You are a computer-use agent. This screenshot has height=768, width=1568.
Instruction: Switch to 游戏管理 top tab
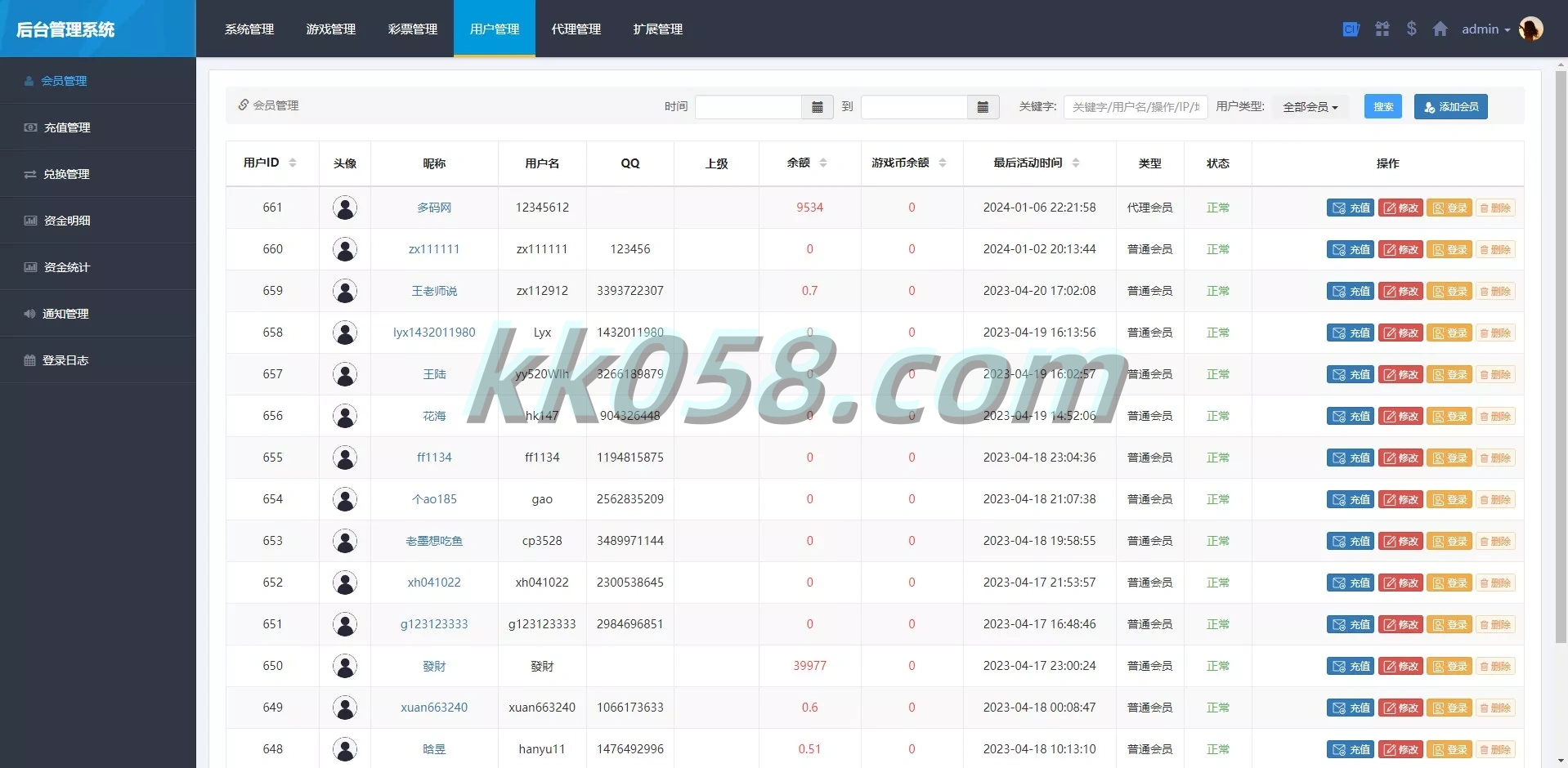click(x=331, y=29)
